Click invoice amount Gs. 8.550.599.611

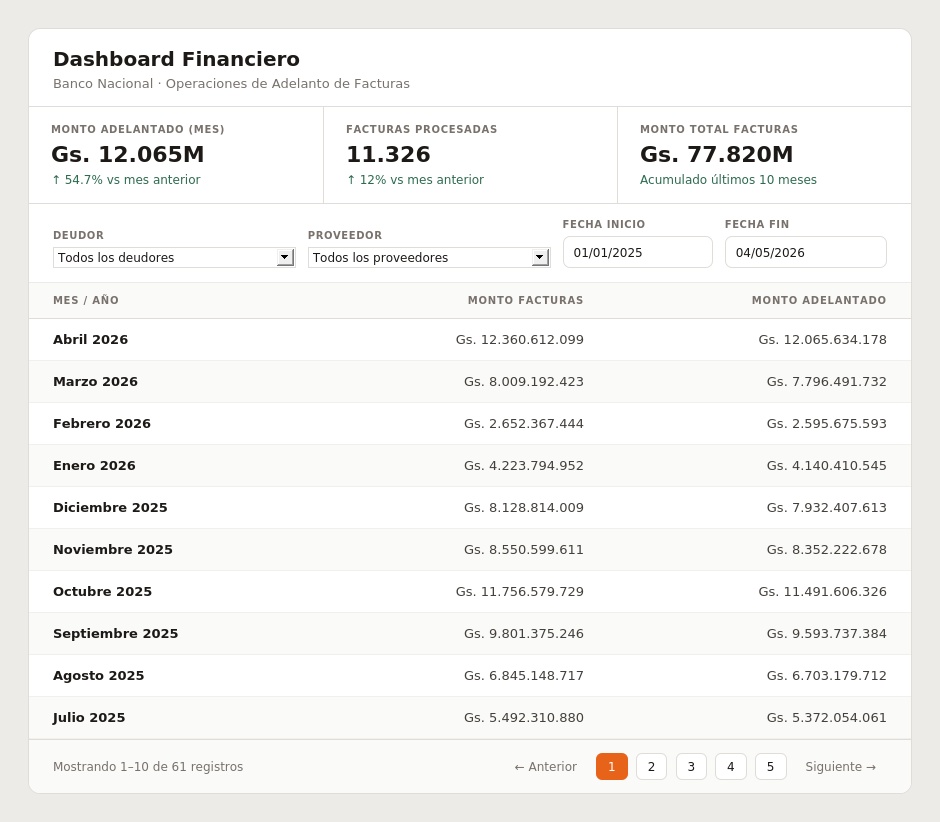(523, 549)
